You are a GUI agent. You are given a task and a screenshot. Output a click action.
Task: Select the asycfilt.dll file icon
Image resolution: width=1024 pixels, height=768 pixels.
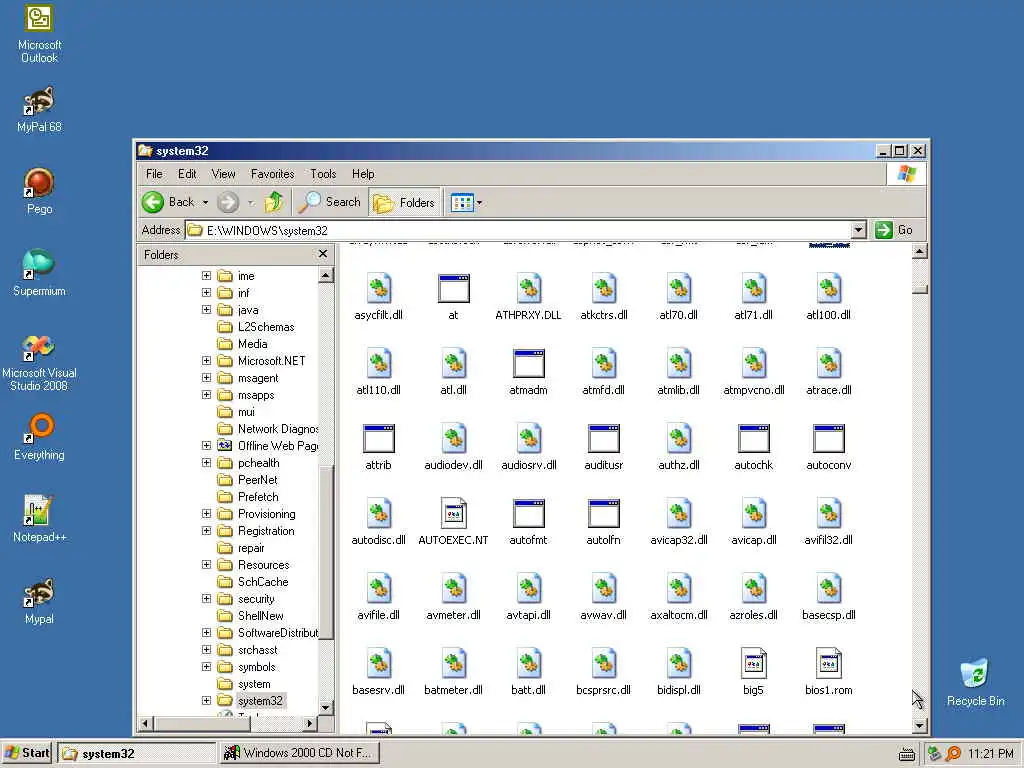[x=379, y=289]
